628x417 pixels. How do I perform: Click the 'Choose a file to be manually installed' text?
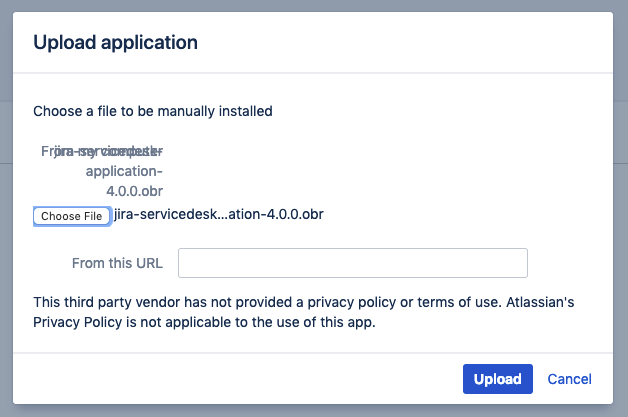click(x=153, y=111)
